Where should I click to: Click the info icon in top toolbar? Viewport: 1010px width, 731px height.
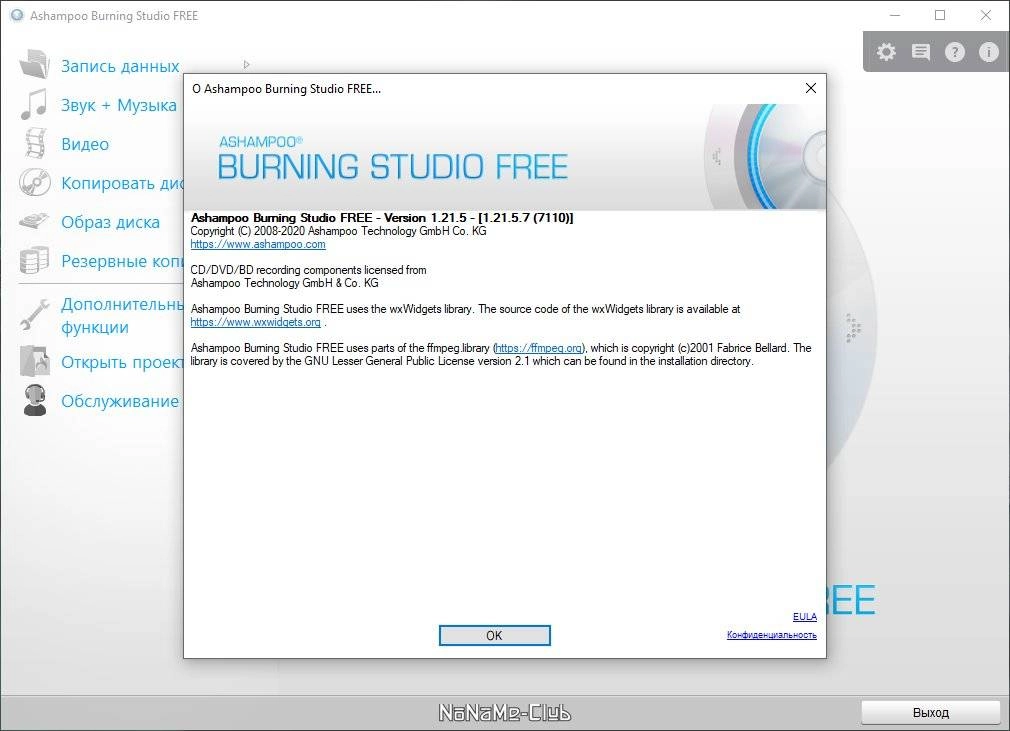pos(989,52)
